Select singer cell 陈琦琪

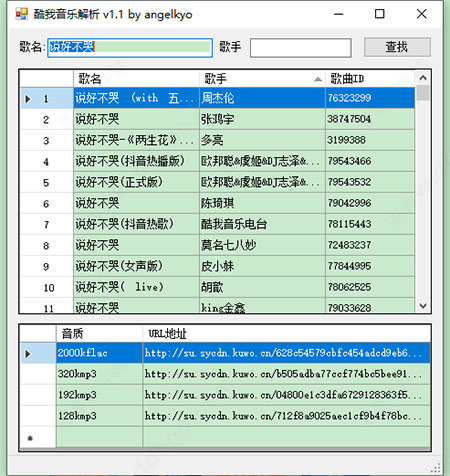pos(262,203)
